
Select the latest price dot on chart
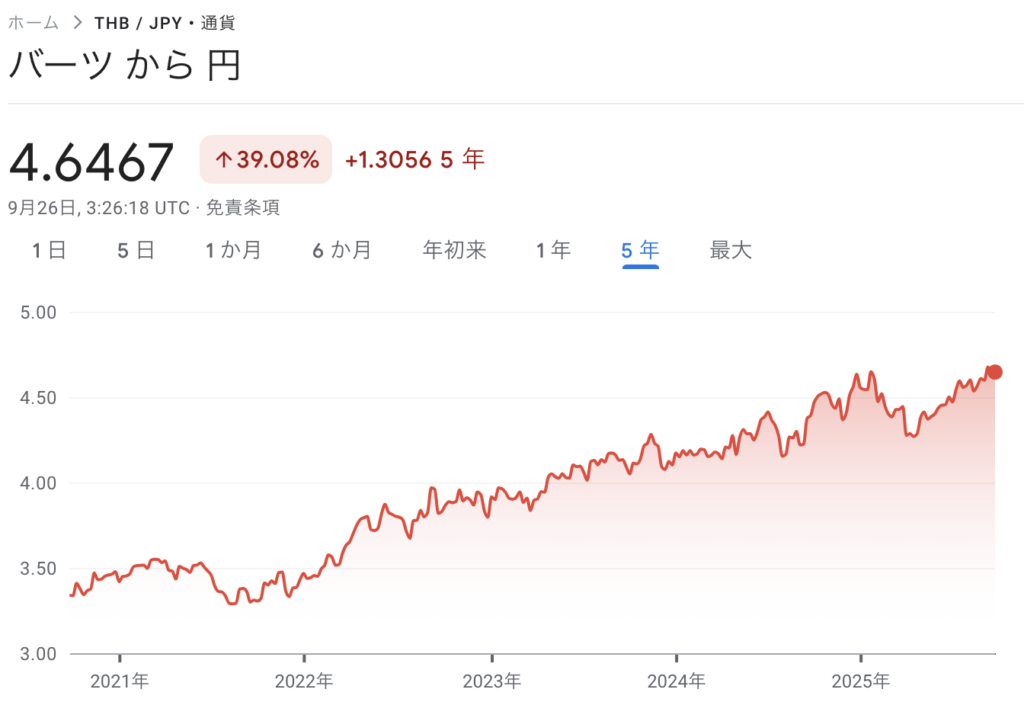pyautogui.click(x=994, y=372)
